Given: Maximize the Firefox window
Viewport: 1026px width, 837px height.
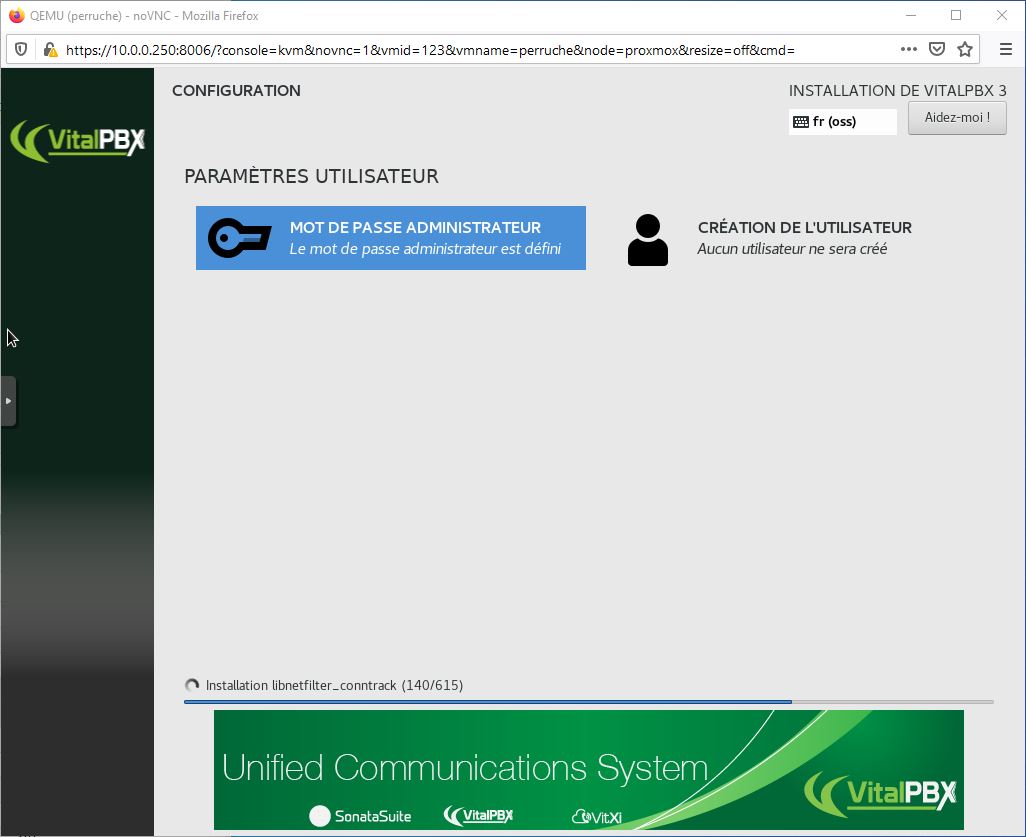Looking at the screenshot, I should pos(956,15).
